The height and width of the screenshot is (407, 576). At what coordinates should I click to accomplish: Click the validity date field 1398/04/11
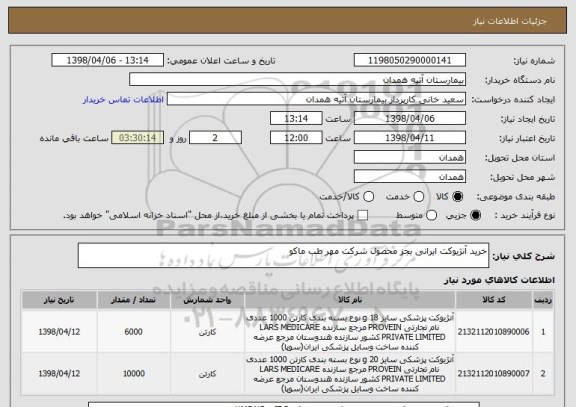tap(410, 138)
